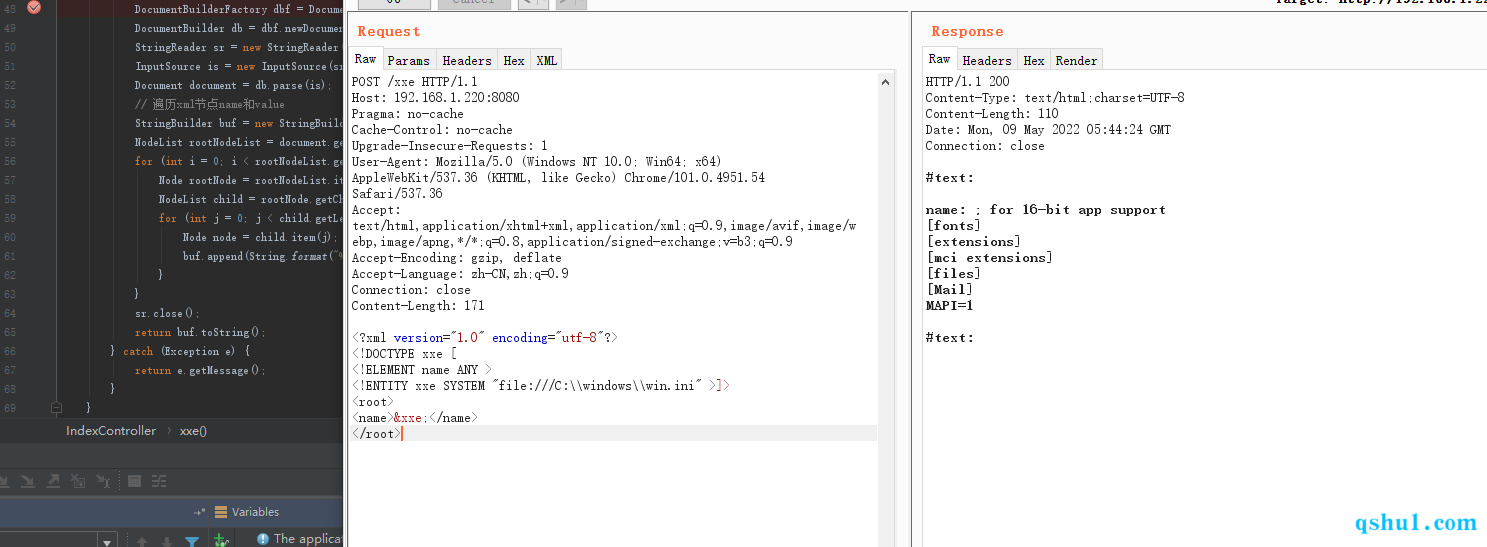1487x547 pixels.
Task: Click the Step Out debugger icon
Action: pyautogui.click(x=53, y=481)
